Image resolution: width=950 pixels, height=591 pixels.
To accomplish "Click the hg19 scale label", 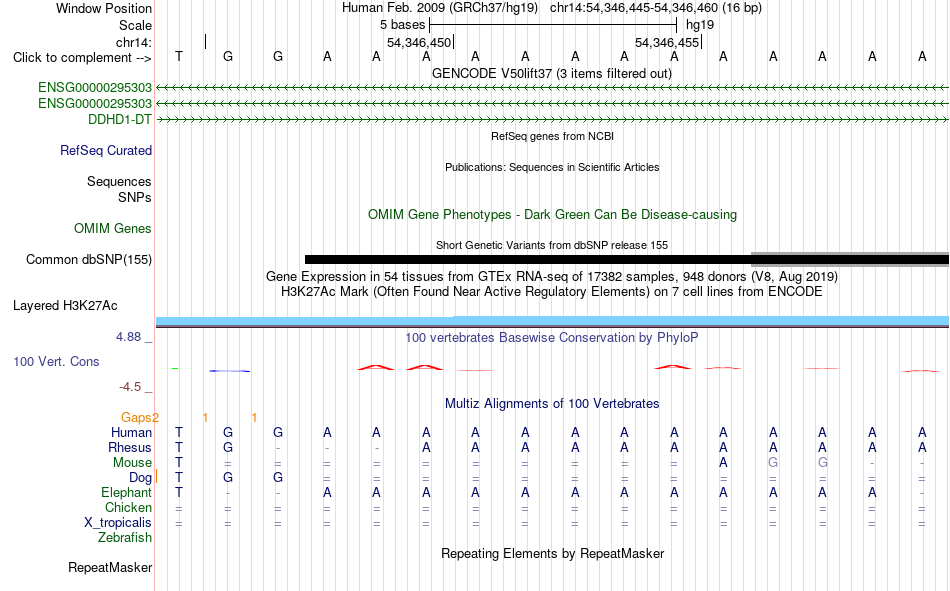I will pos(700,25).
